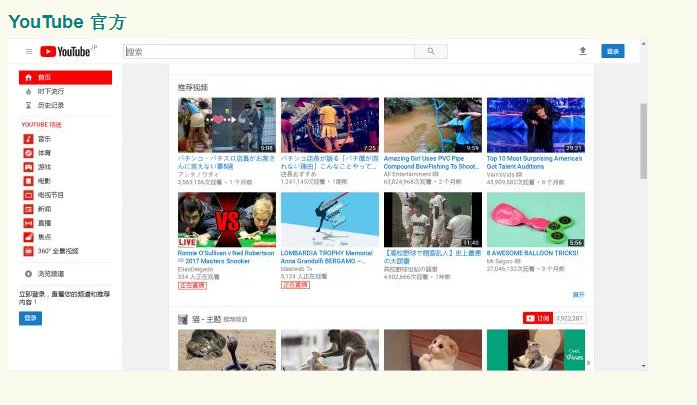Open the 5:08 pachinko video thumbnail

[227, 125]
